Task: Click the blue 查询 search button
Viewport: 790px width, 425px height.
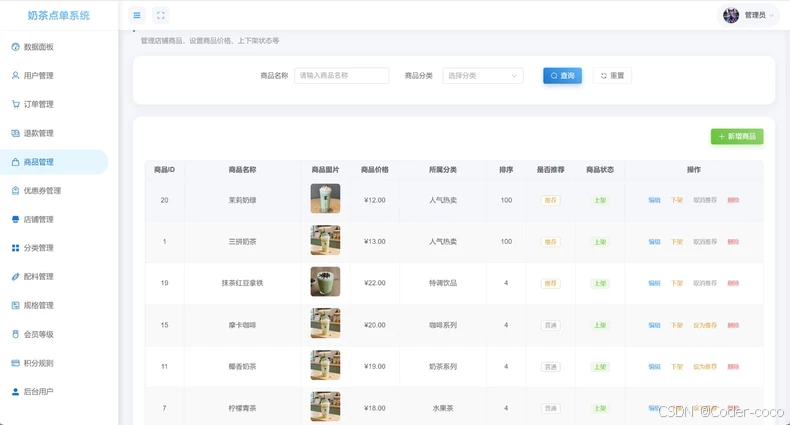Action: coord(562,76)
